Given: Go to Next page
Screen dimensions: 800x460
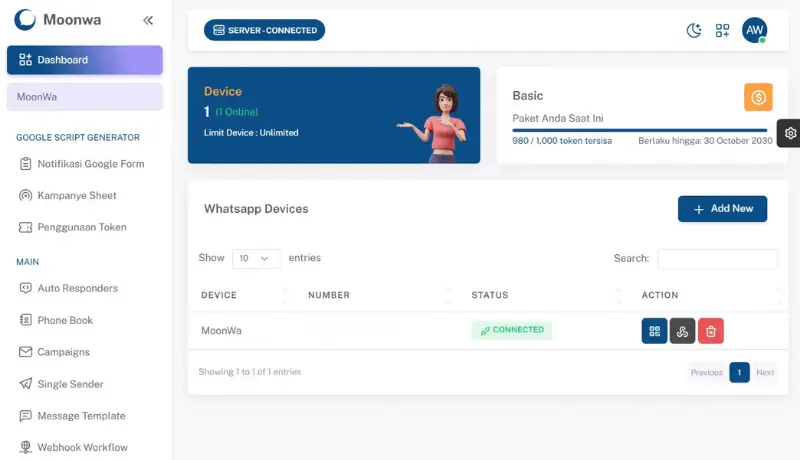Looking at the screenshot, I should click(765, 372).
